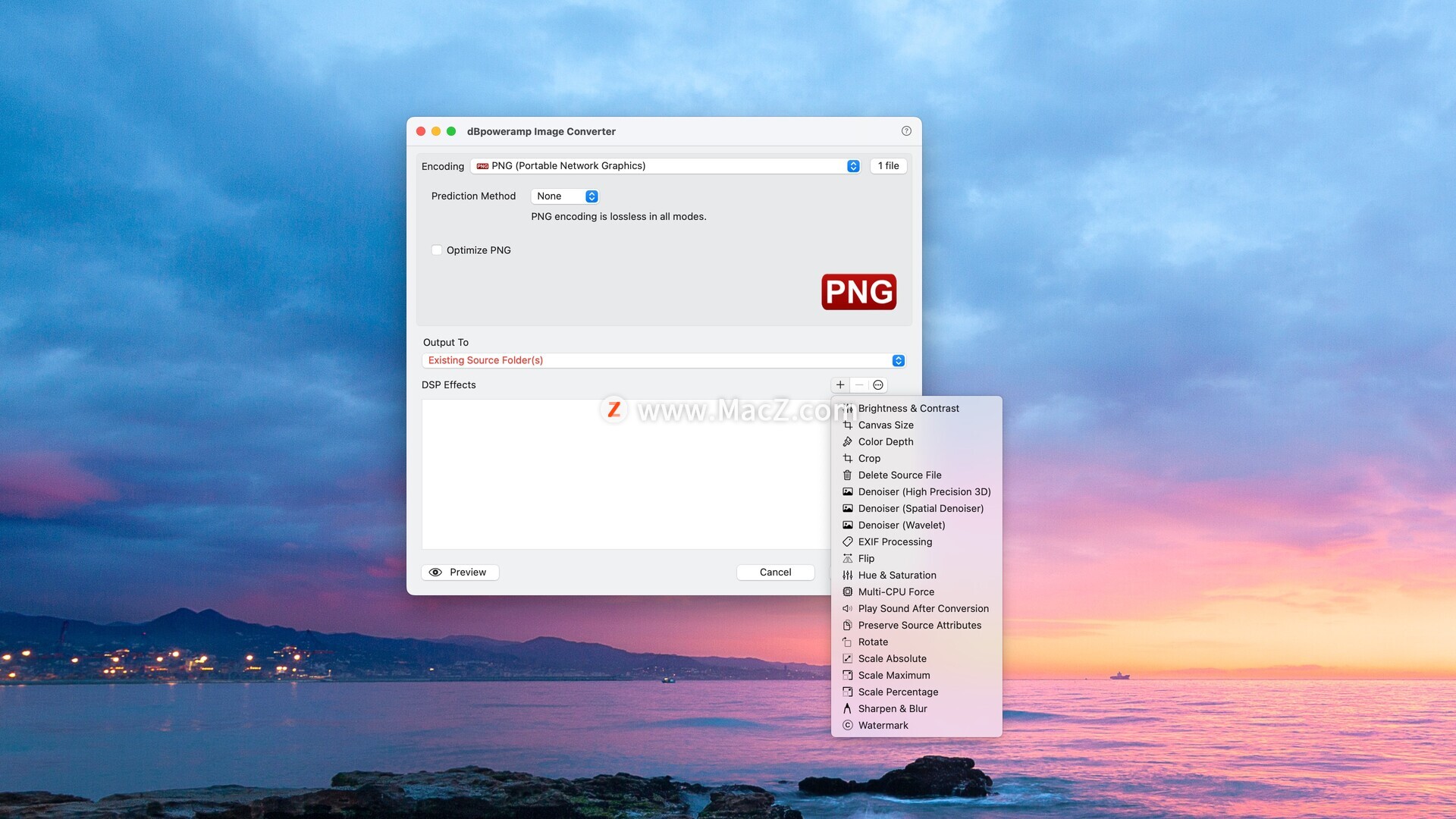Viewport: 1456px width, 819px height.
Task: Click the red PNG format logo
Action: (x=858, y=292)
